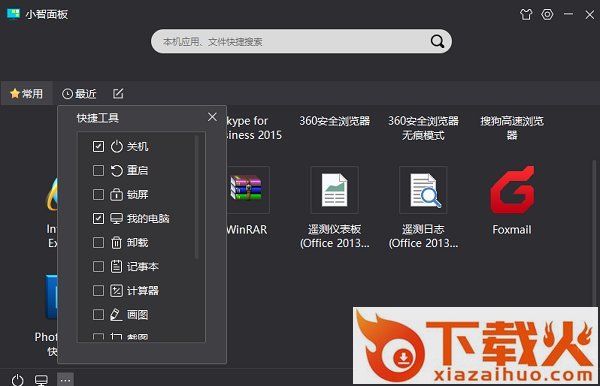This screenshot has width=600, height=386.
Task: Click the 计算器 label text
Action: (143, 291)
